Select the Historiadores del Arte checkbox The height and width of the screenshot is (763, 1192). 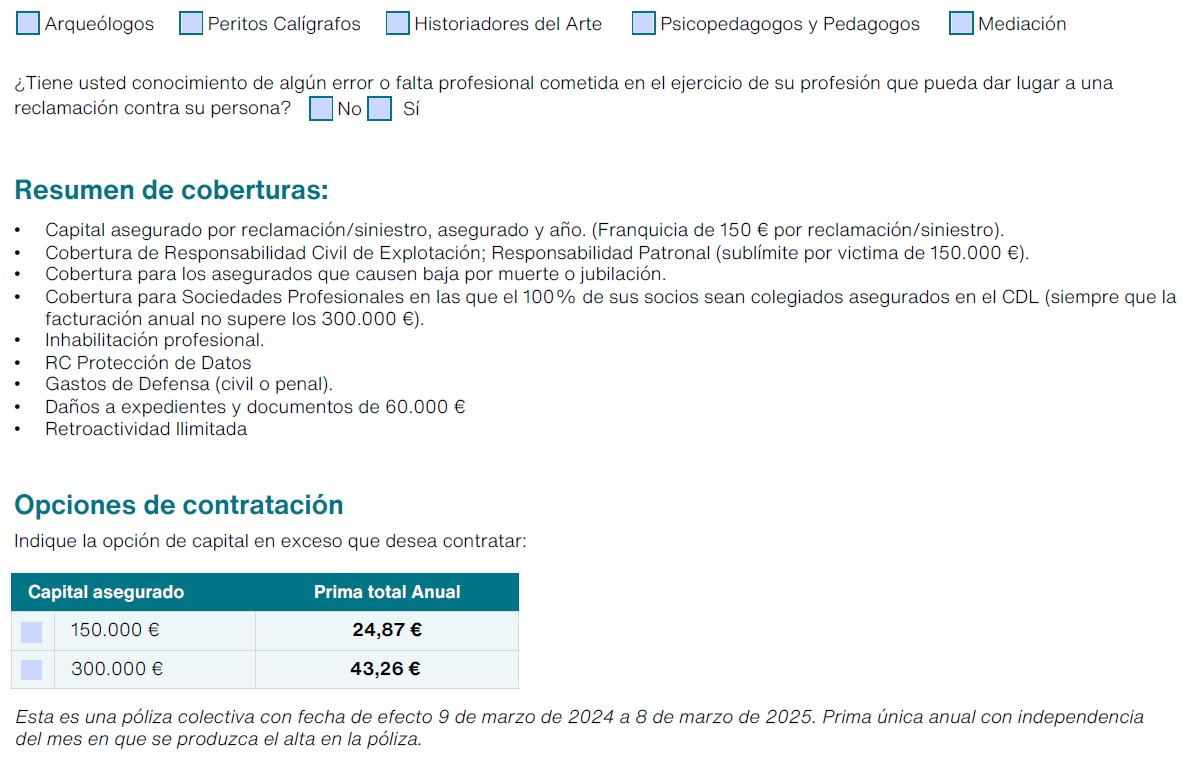398,24
